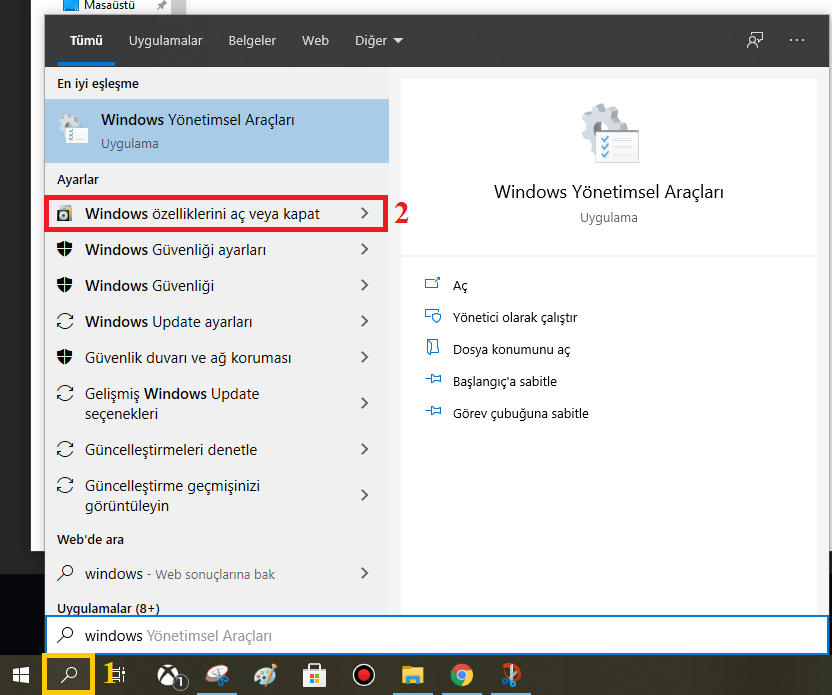This screenshot has height=695, width=832.
Task: Open the Windows Güvenliği result
Action: click(x=217, y=285)
